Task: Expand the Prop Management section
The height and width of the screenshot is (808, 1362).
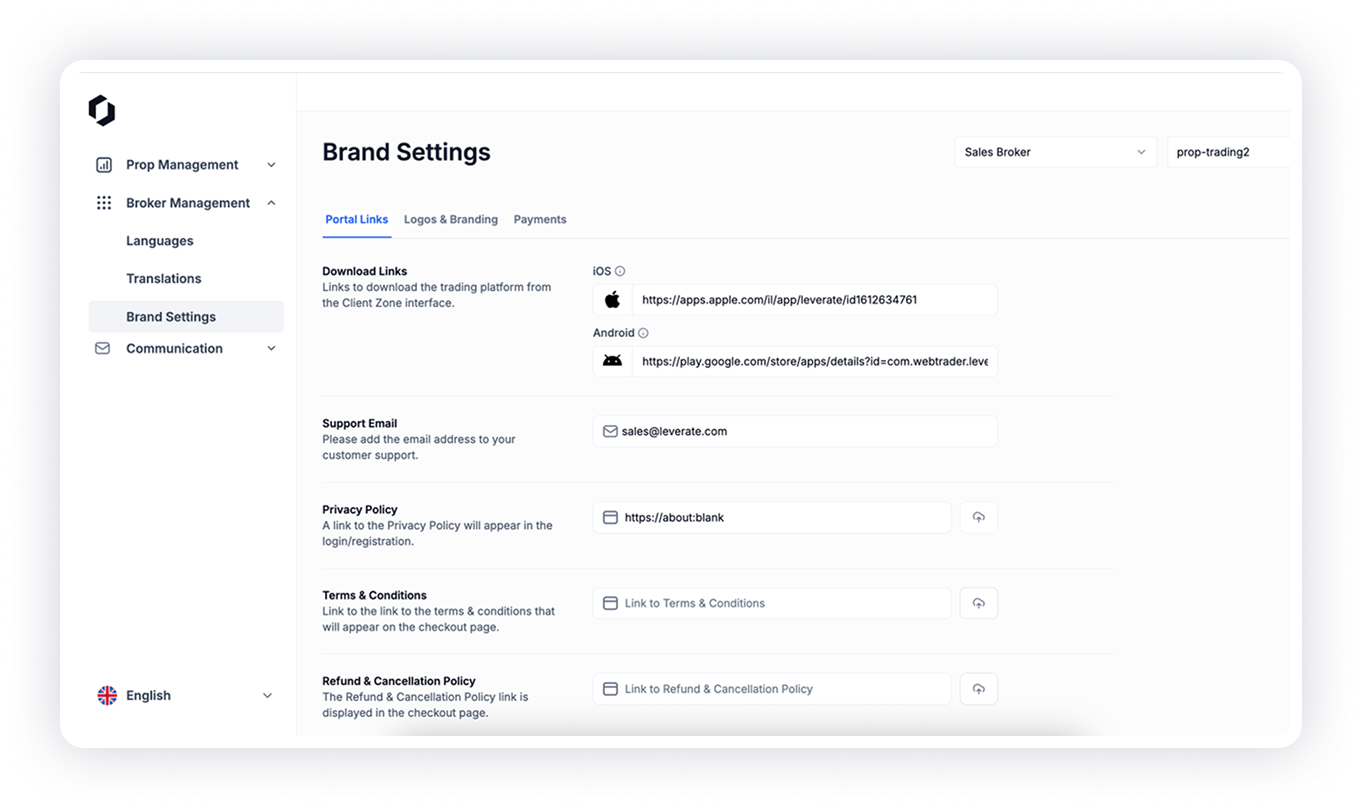Action: point(186,165)
